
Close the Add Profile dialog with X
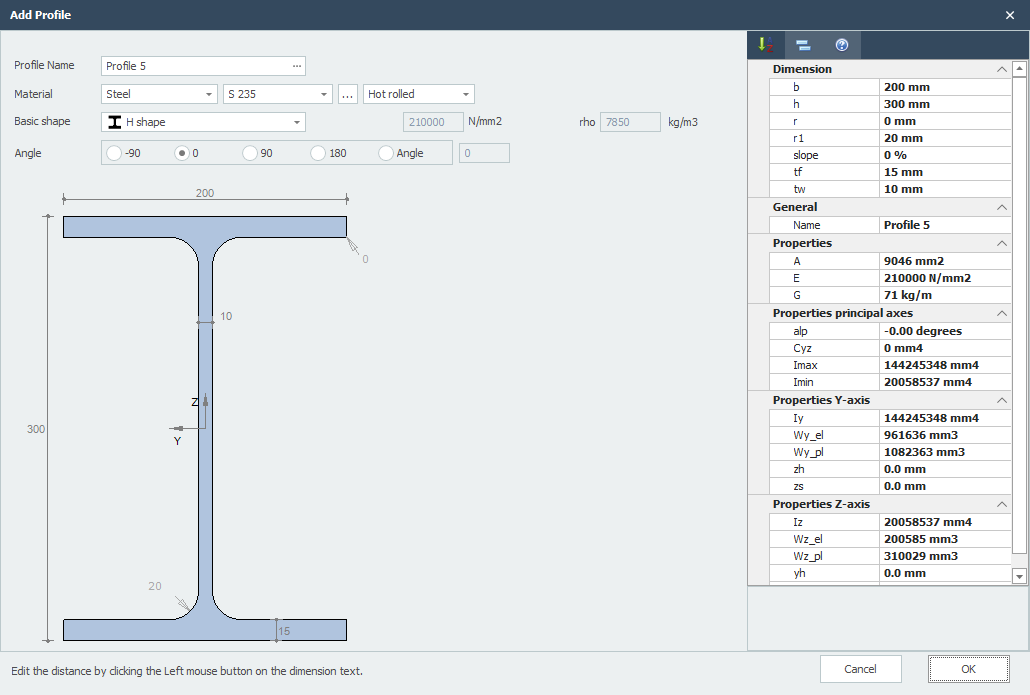tap(1010, 15)
